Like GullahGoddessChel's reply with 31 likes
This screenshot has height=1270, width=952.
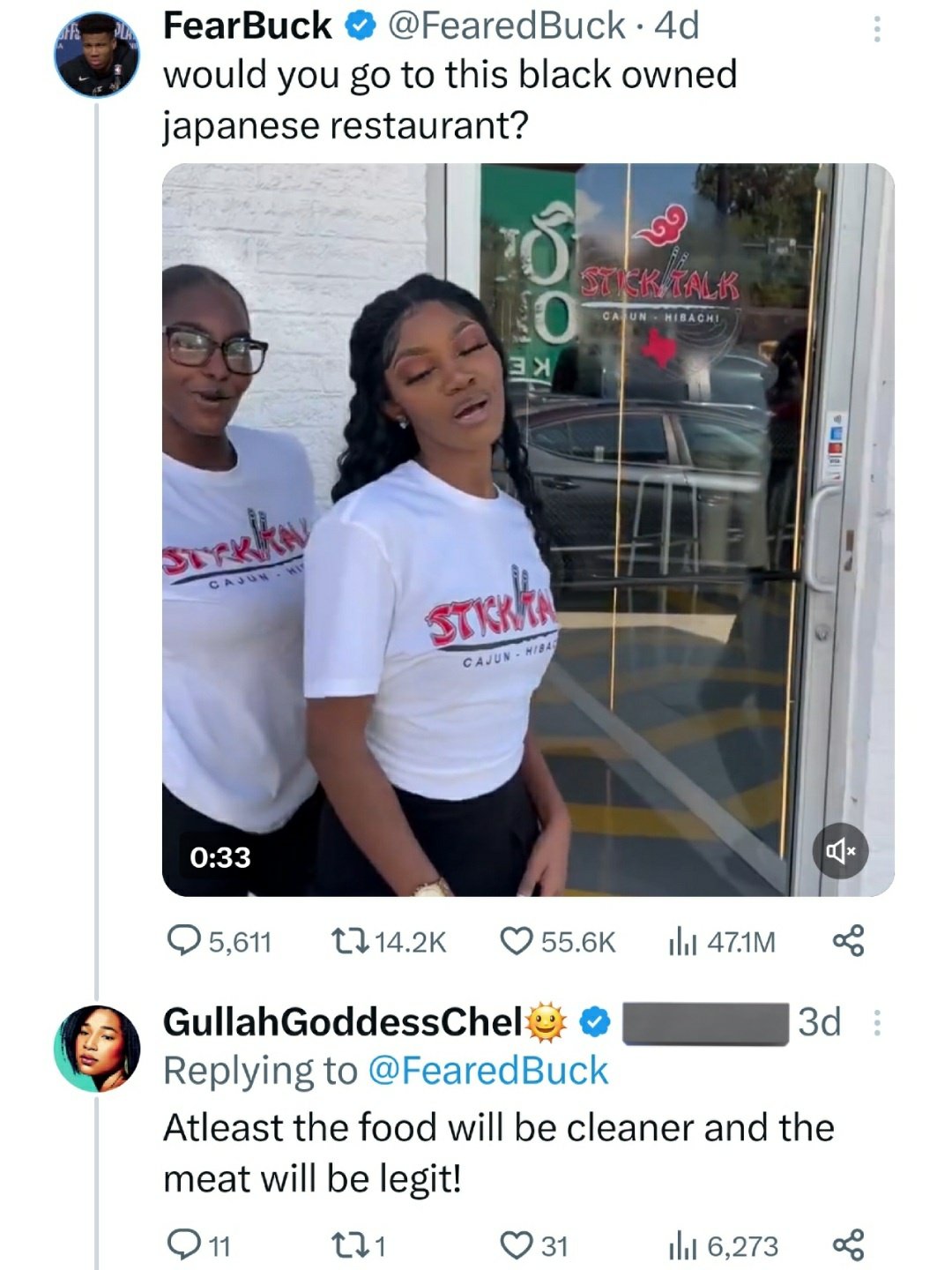pos(534,1246)
